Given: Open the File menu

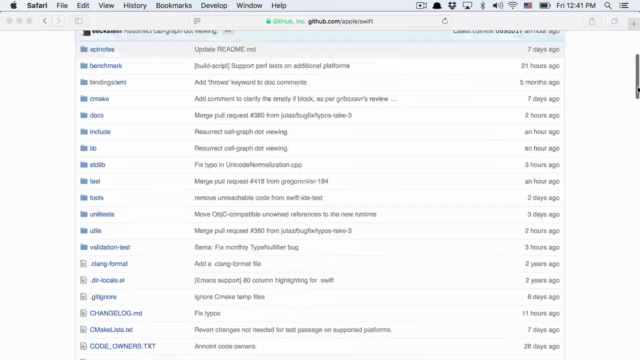Looking at the screenshot, I should coord(62,6).
